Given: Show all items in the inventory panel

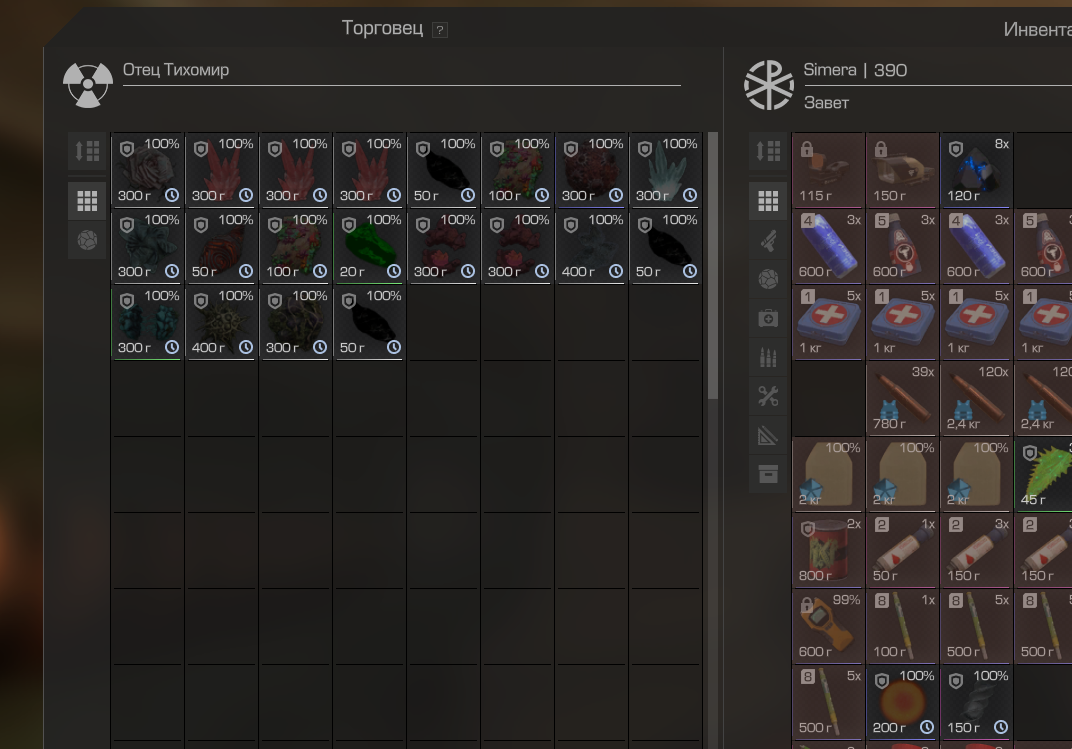Looking at the screenshot, I should tap(768, 201).
